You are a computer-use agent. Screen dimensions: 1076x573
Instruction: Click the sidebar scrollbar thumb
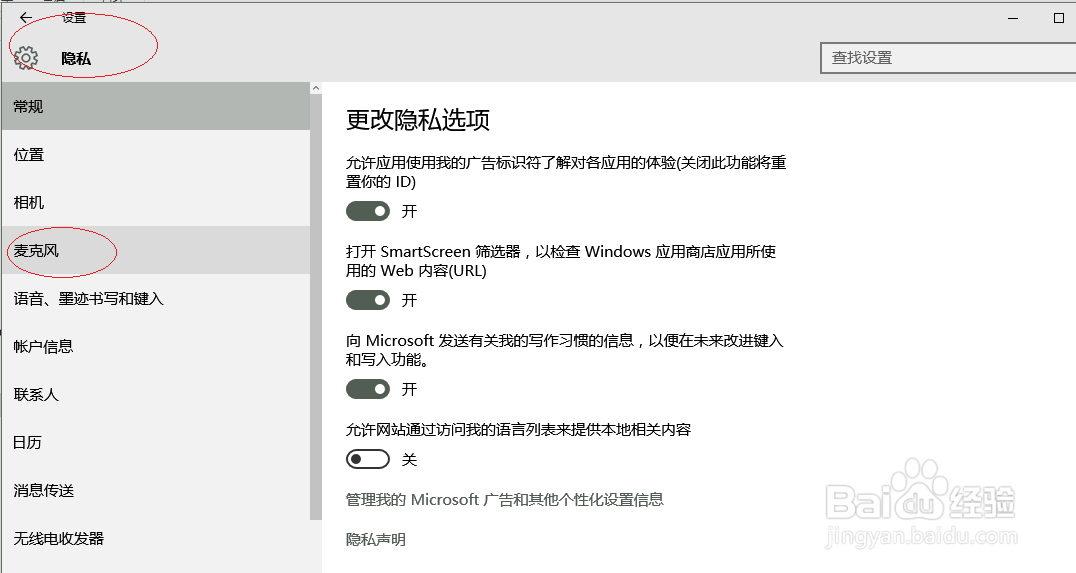point(316,307)
